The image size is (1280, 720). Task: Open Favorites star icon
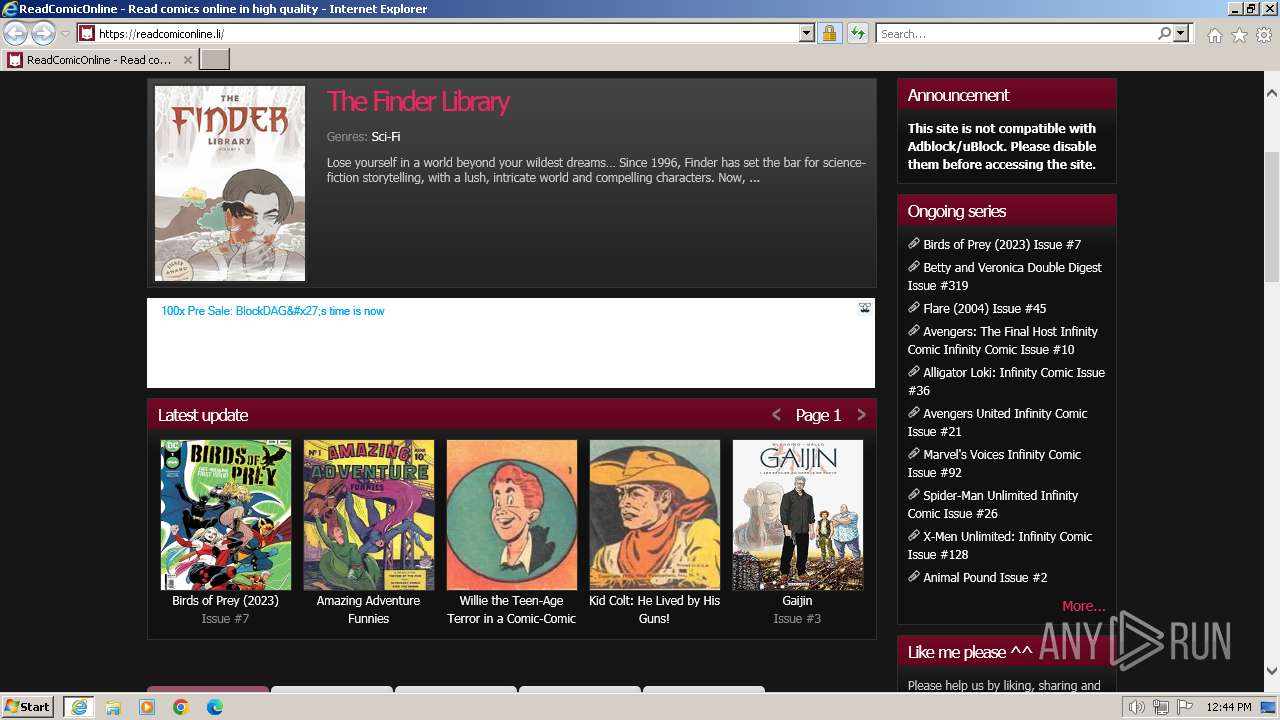pyautogui.click(x=1239, y=35)
